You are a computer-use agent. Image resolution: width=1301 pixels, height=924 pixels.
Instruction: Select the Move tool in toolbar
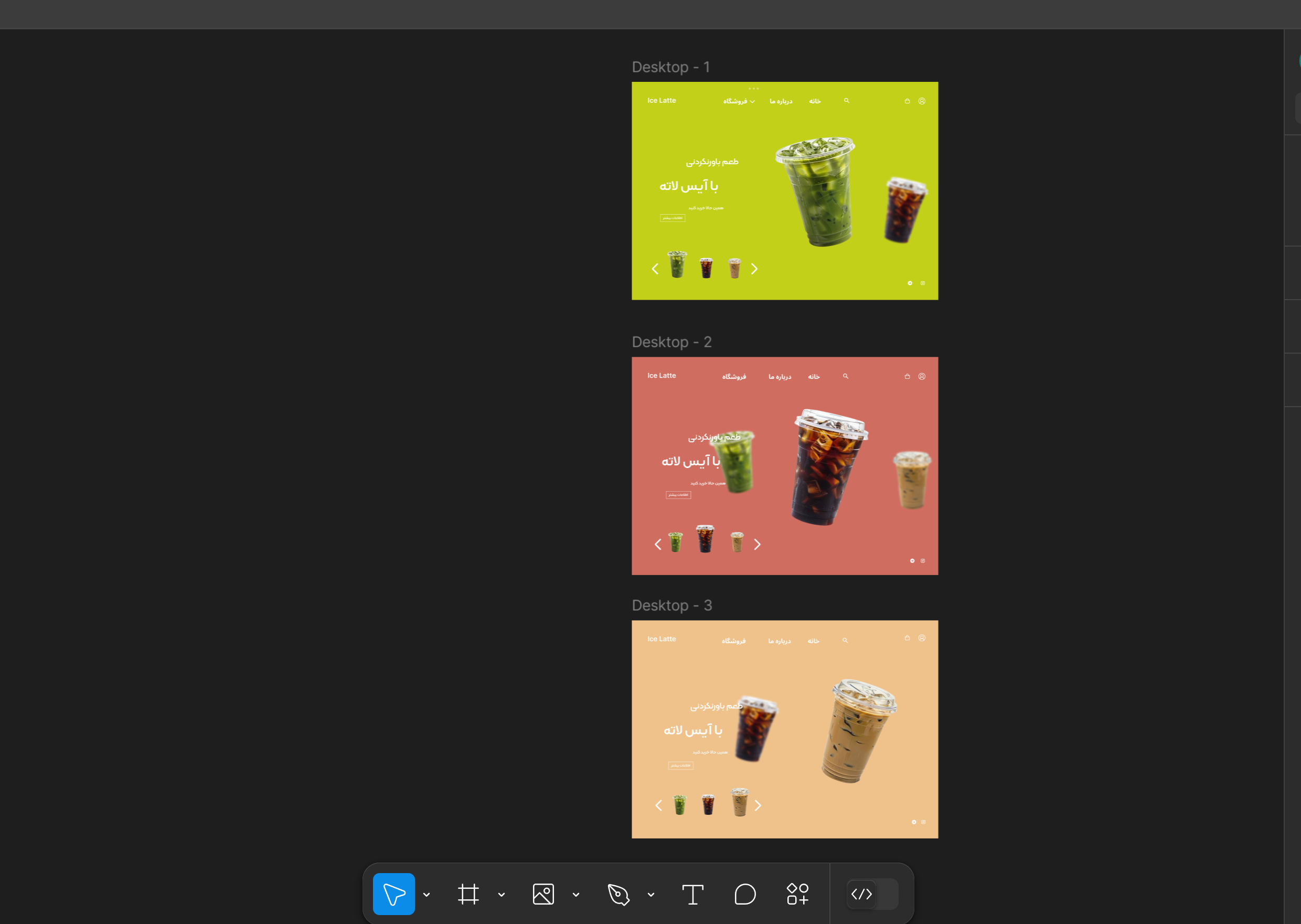(x=393, y=894)
